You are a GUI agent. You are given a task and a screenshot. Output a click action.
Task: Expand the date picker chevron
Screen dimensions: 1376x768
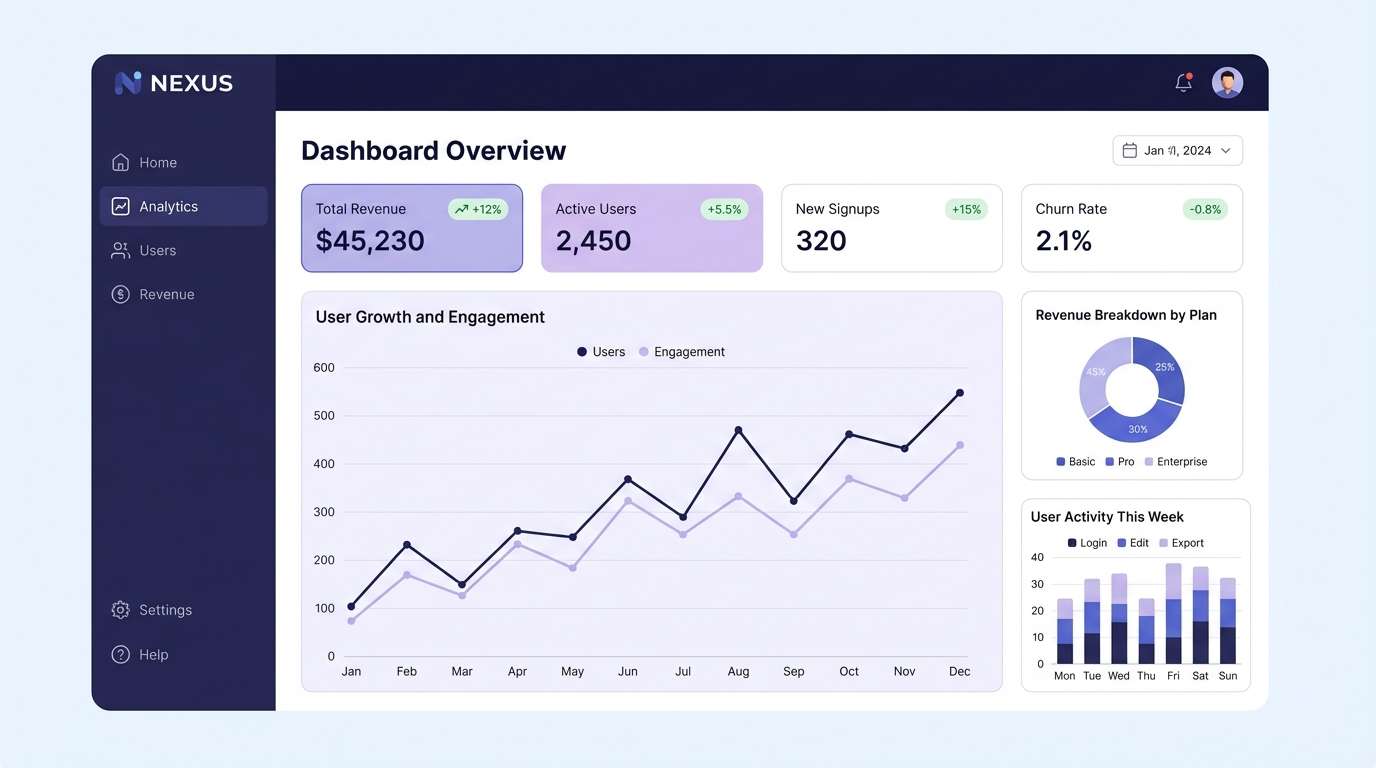1226,150
